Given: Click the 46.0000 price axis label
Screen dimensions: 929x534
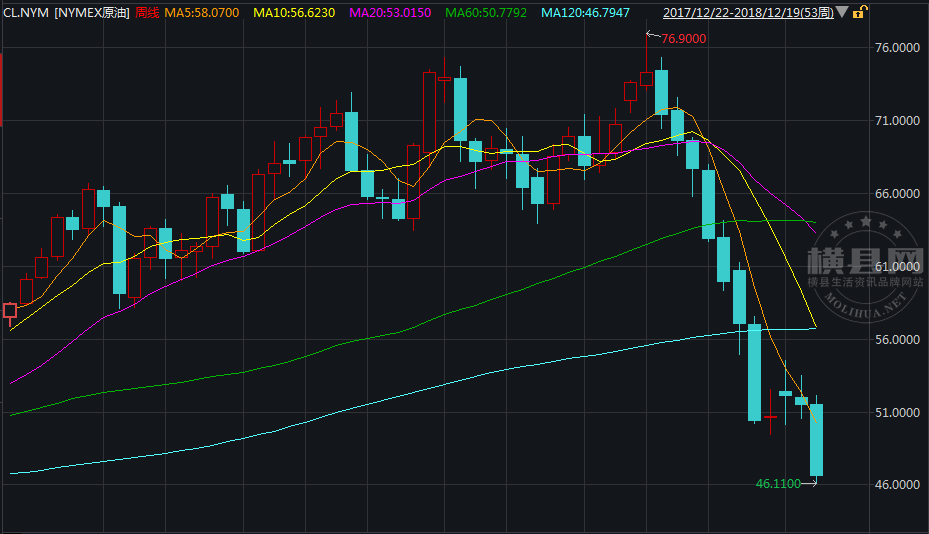Looking at the screenshot, I should [x=898, y=485].
